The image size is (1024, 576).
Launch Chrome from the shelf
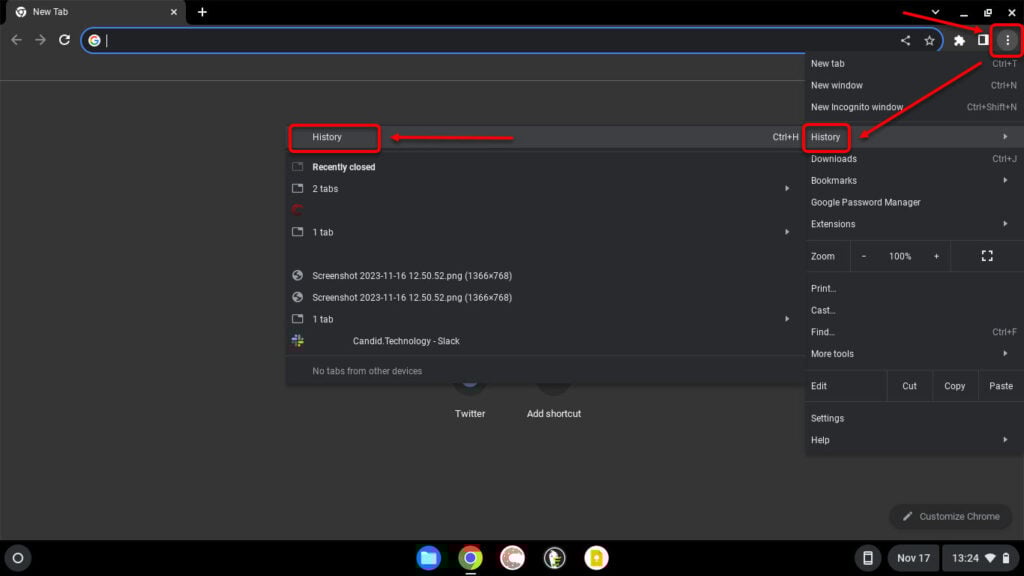click(x=470, y=558)
